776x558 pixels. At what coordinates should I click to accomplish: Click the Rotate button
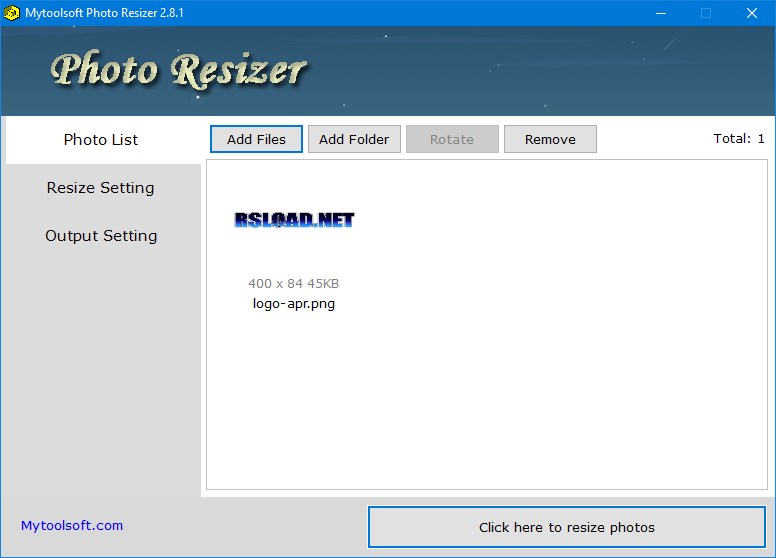point(452,139)
